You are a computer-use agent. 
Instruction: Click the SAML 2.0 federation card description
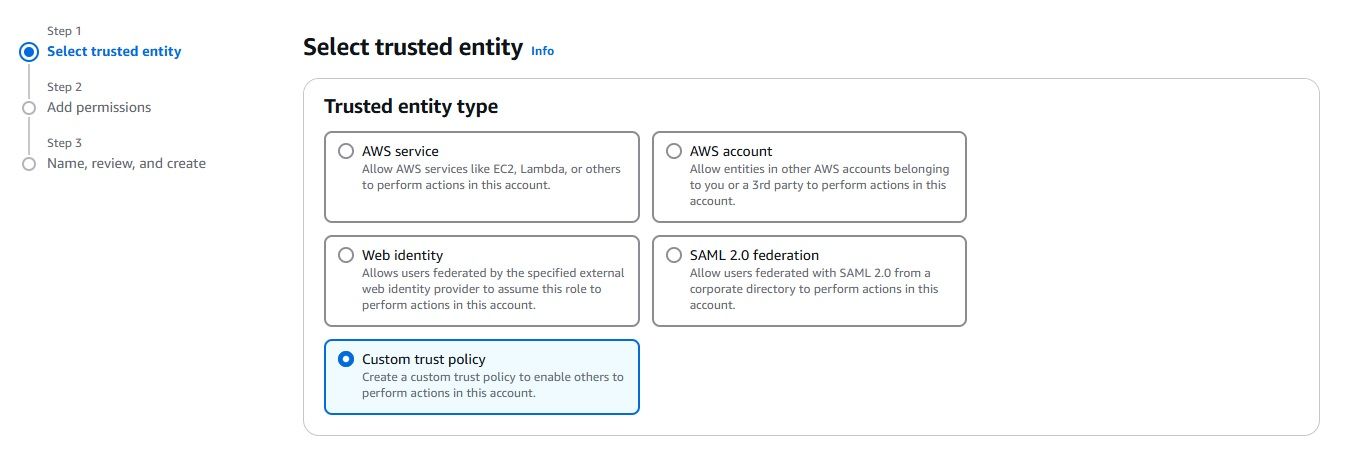(812, 289)
